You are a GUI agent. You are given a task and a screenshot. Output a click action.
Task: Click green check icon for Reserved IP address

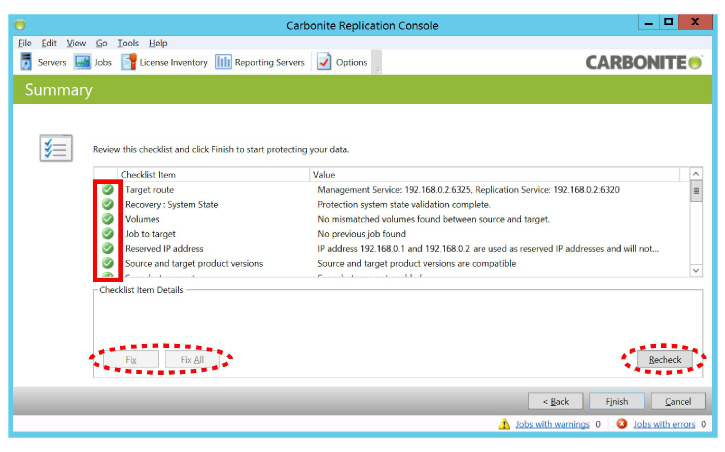click(x=108, y=249)
